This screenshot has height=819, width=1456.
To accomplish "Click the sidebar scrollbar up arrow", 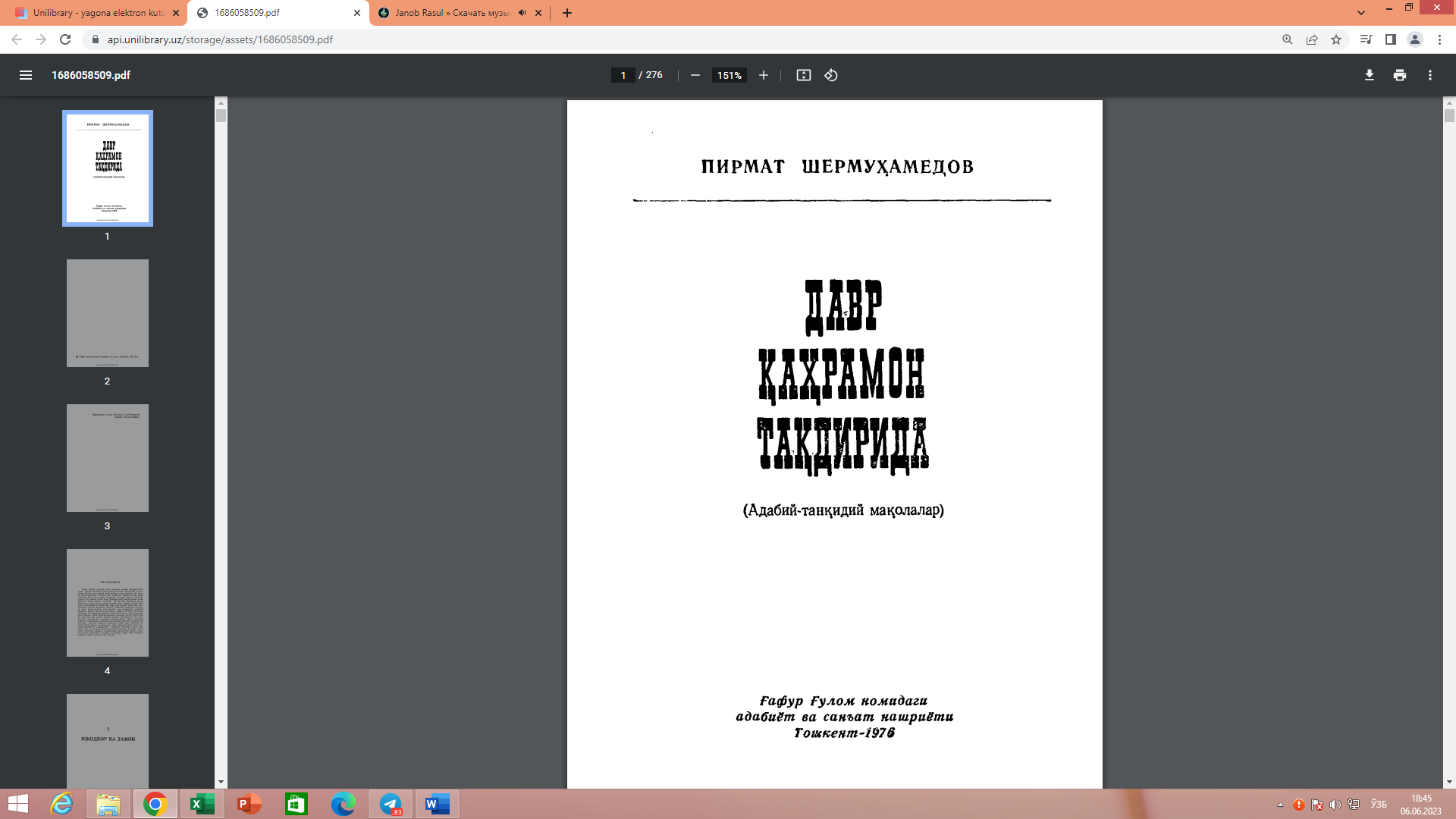I will point(221,102).
